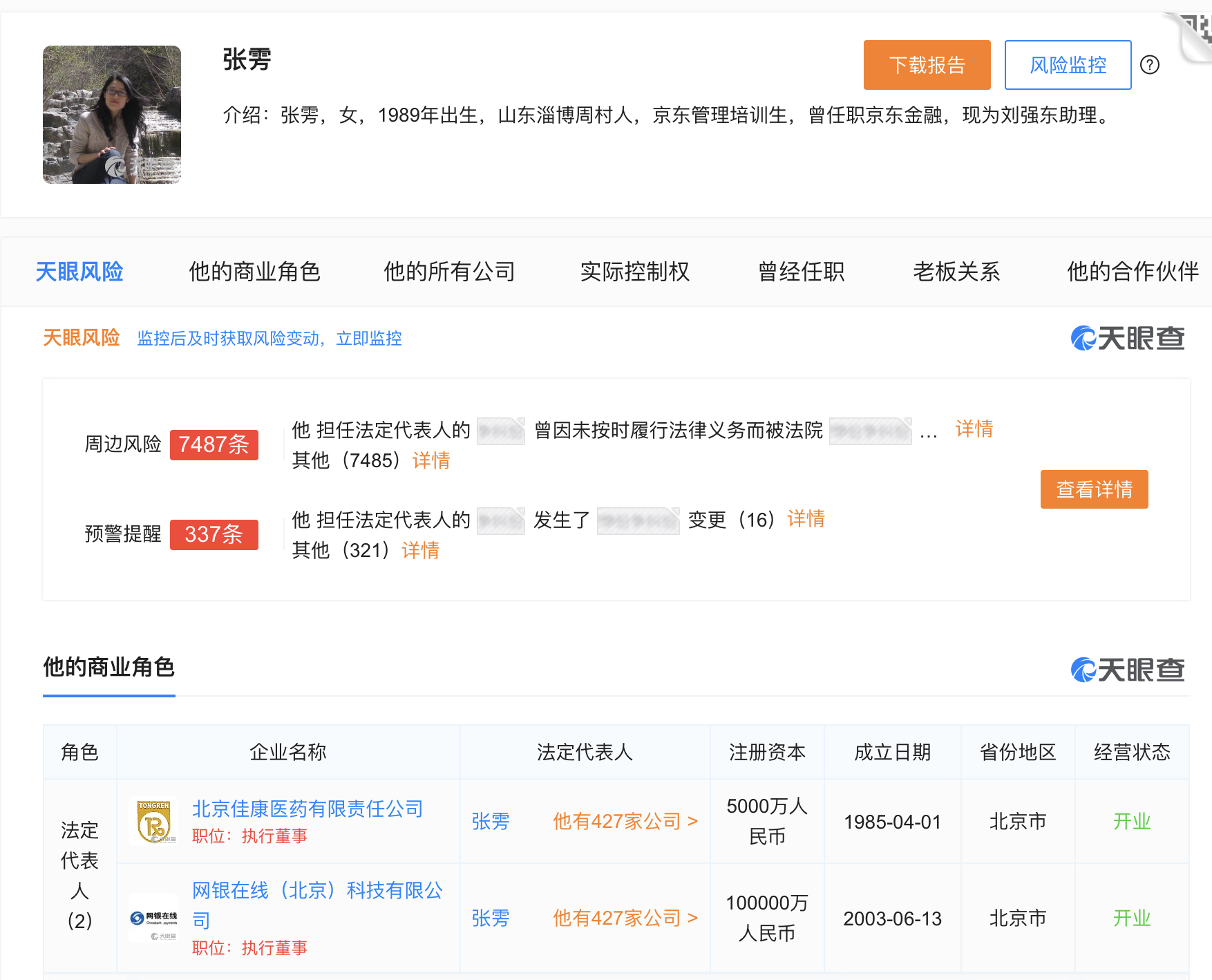The width and height of the screenshot is (1212, 980).
Task: Expand 他有427家公司 in 网银在线 row
Action: [625, 918]
